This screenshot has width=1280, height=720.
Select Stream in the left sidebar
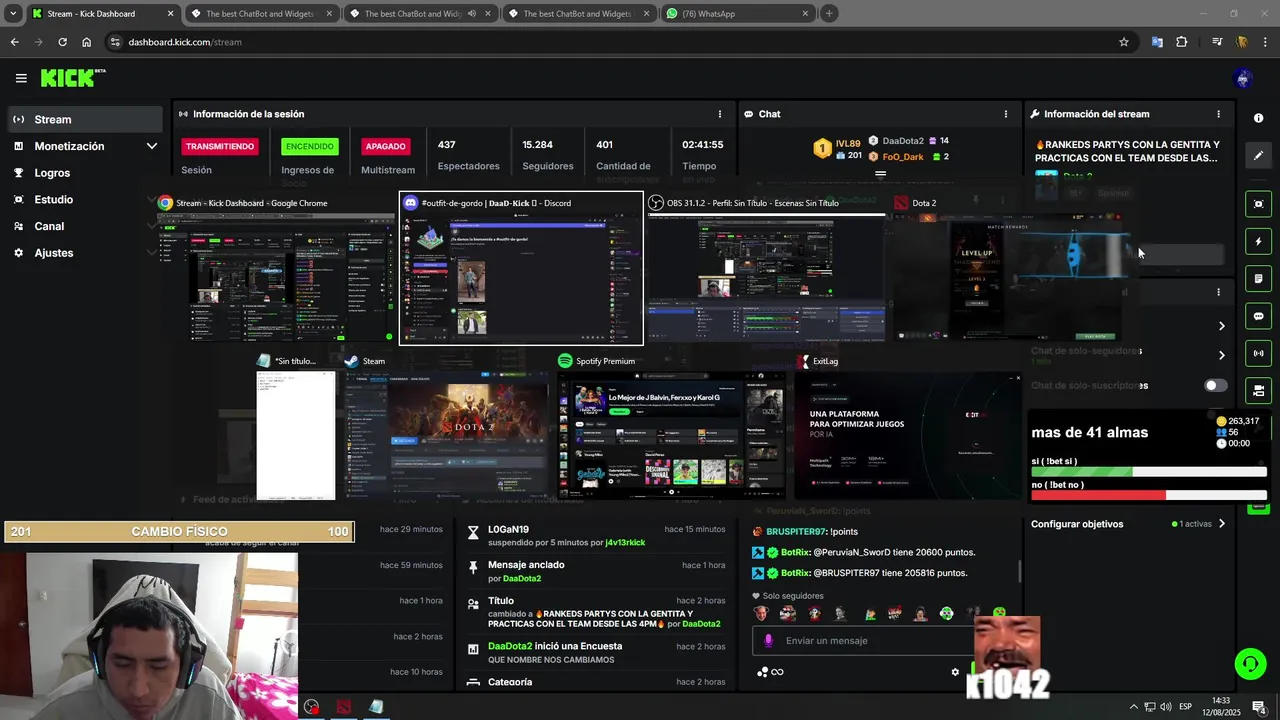tap(84, 119)
